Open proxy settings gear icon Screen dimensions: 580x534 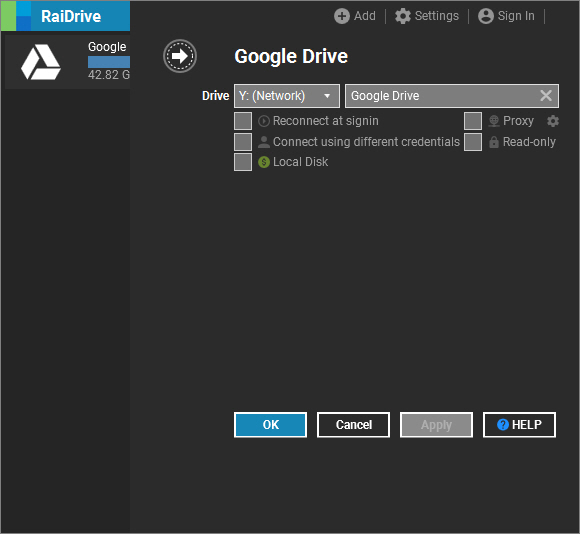[x=553, y=121]
